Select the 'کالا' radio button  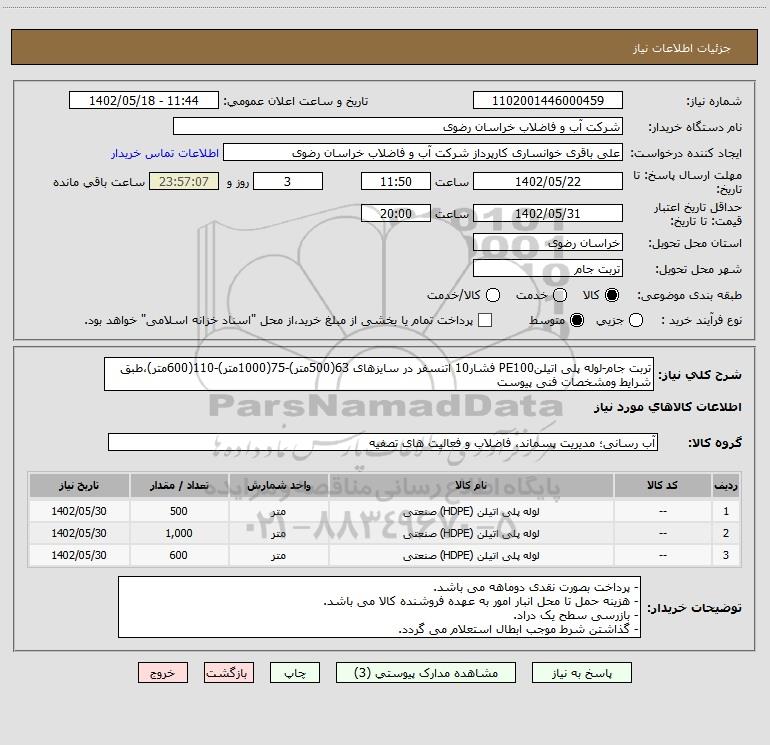pyautogui.click(x=612, y=295)
